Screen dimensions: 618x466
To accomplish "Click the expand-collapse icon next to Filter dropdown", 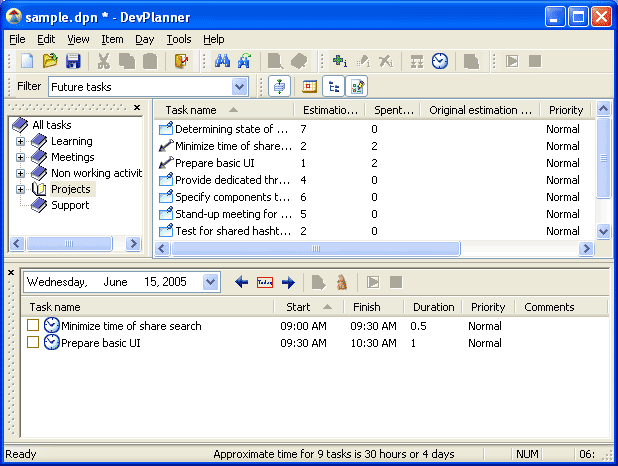I will coord(279,86).
